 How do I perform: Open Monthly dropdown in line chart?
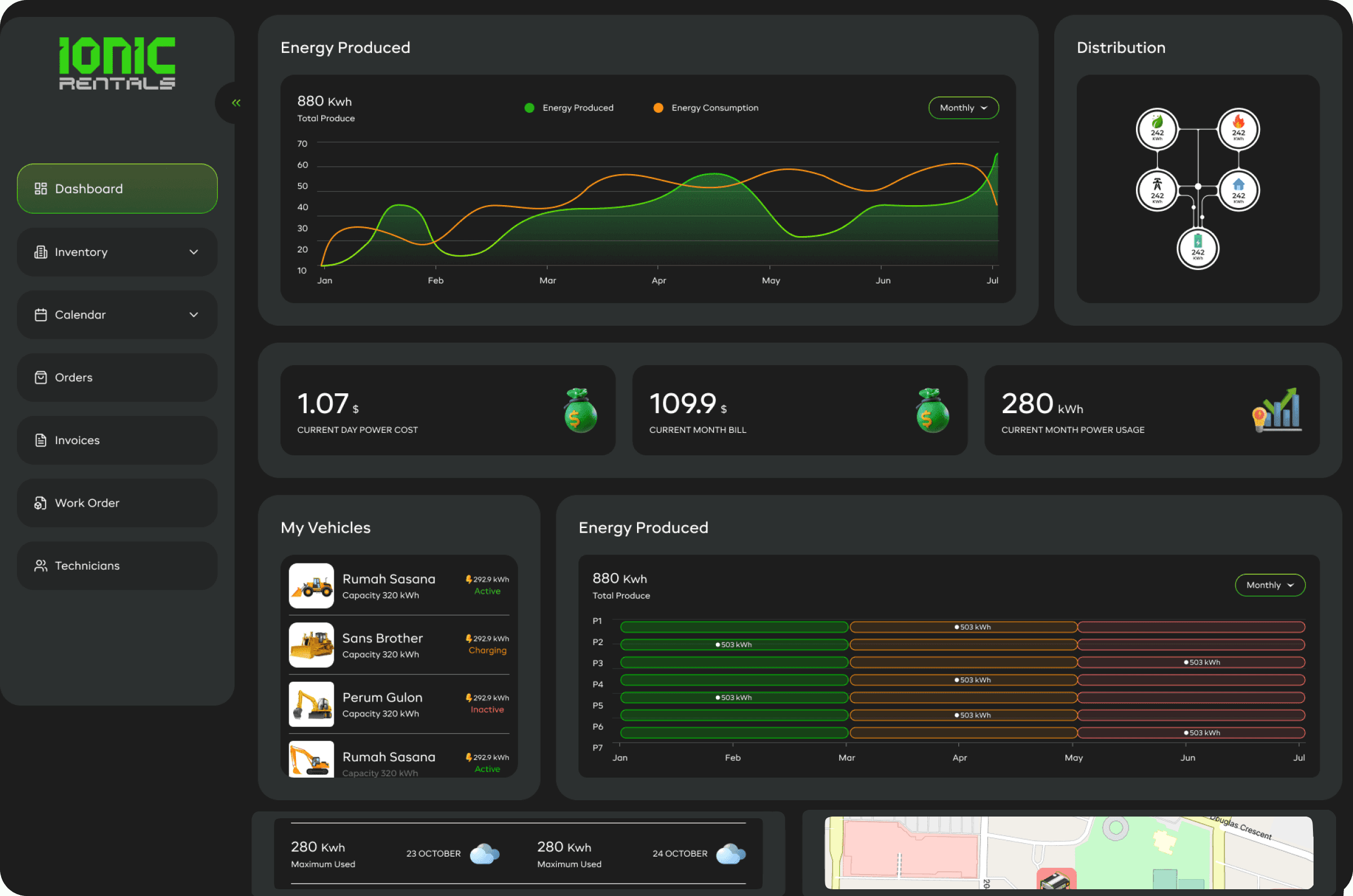click(963, 108)
